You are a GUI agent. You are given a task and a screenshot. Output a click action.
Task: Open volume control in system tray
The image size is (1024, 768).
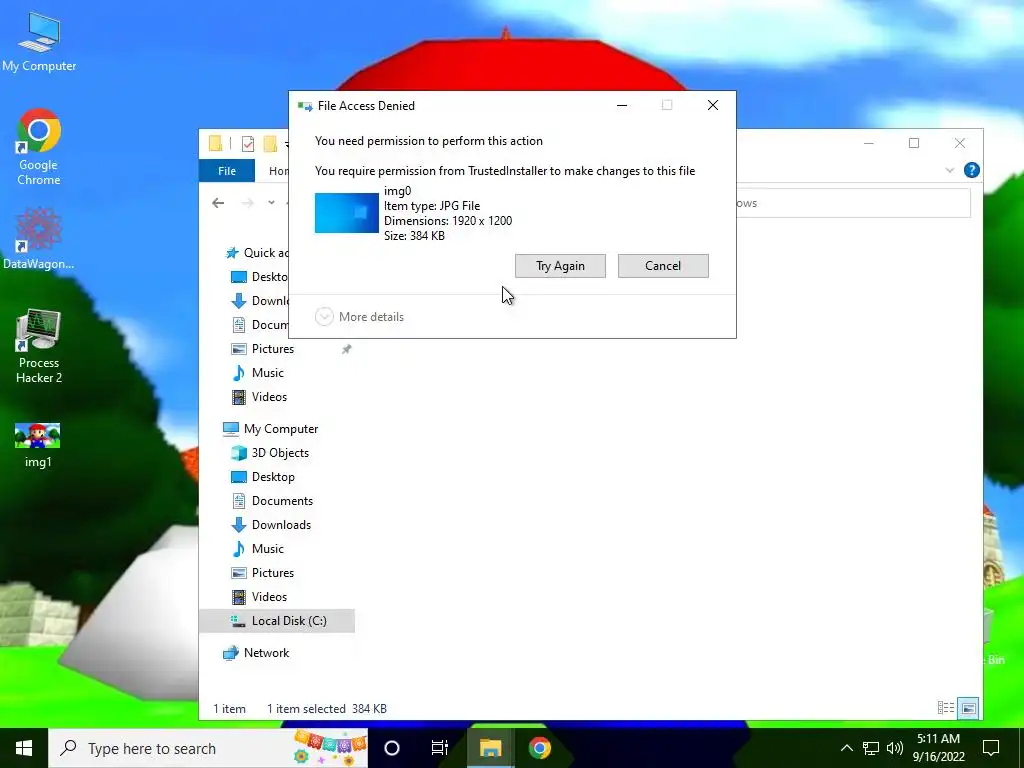click(x=895, y=748)
